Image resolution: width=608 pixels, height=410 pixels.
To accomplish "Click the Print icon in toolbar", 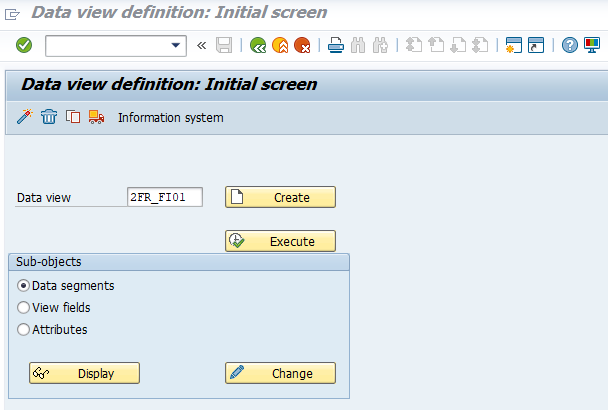I will coord(337,45).
